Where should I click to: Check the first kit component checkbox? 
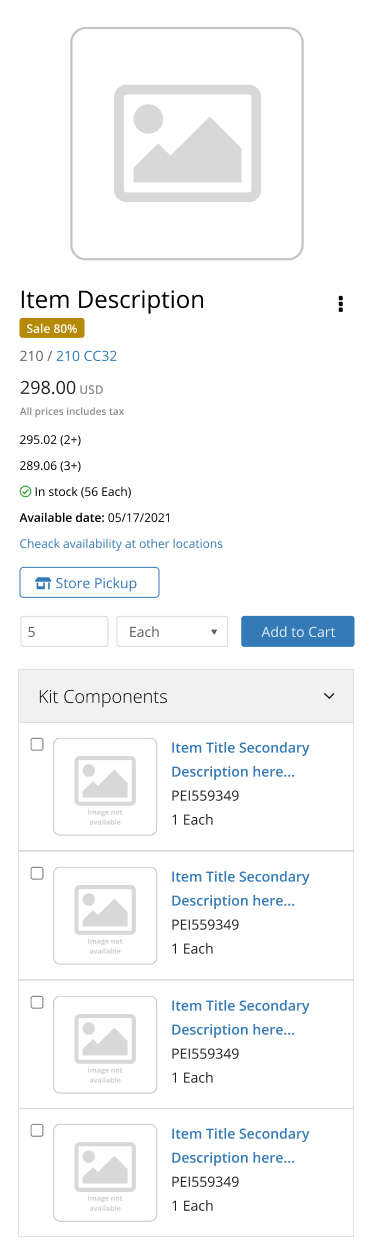[37, 744]
